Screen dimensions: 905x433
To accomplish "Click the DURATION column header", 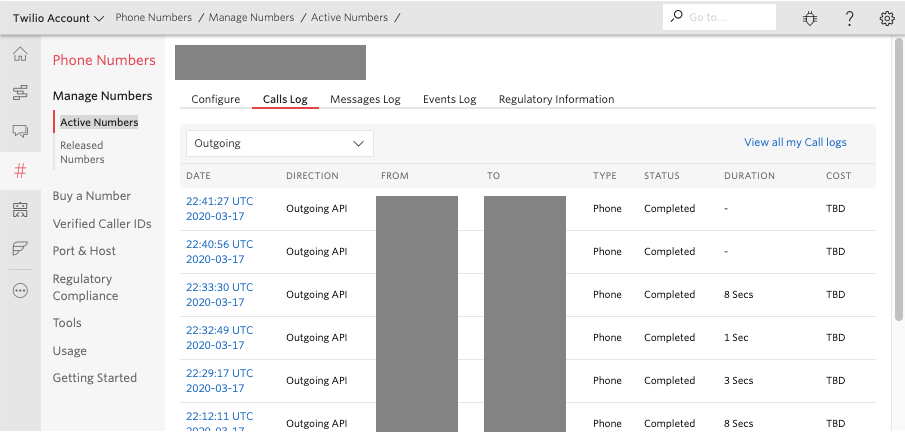I will tap(749, 176).
